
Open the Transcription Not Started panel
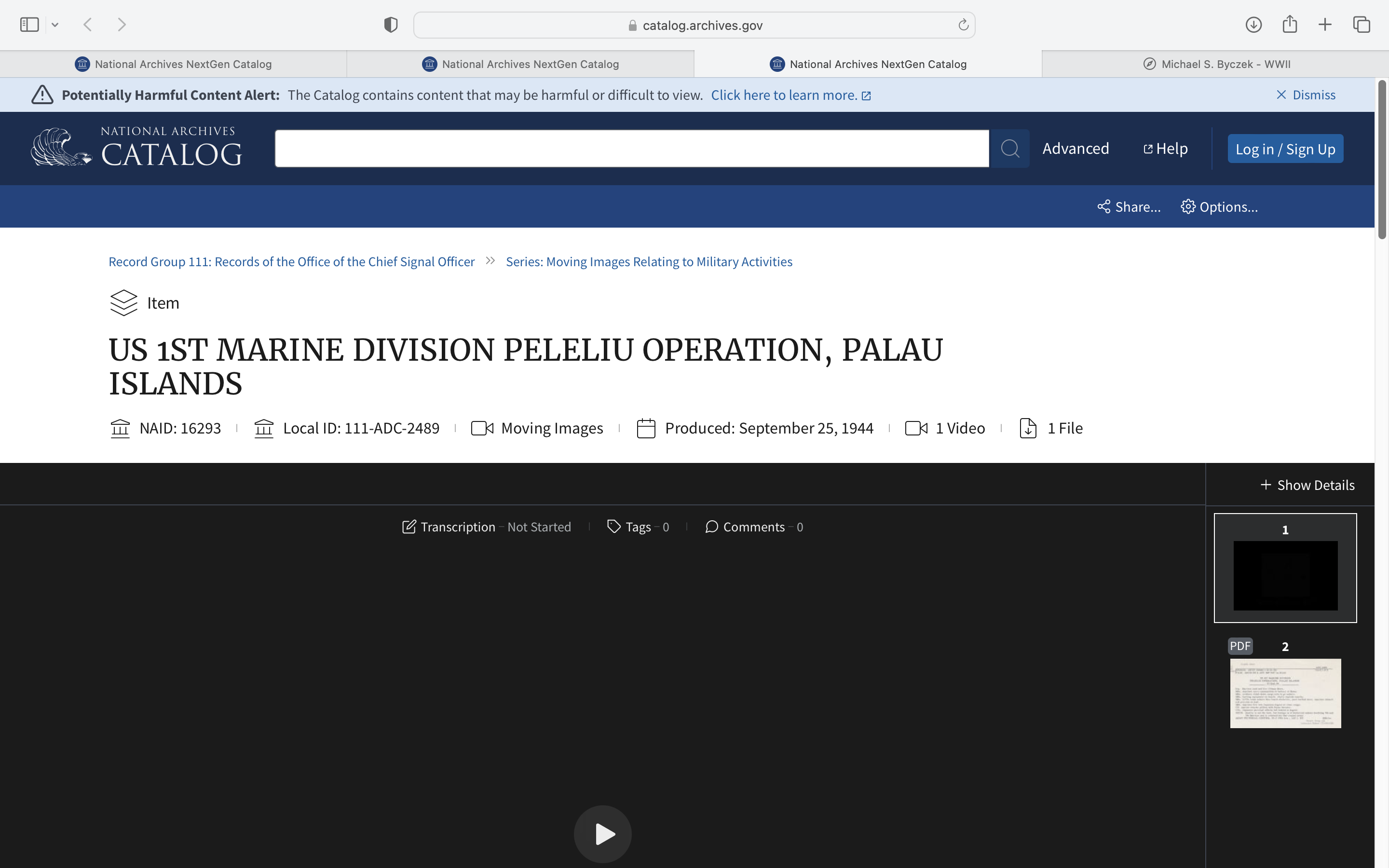click(x=487, y=527)
